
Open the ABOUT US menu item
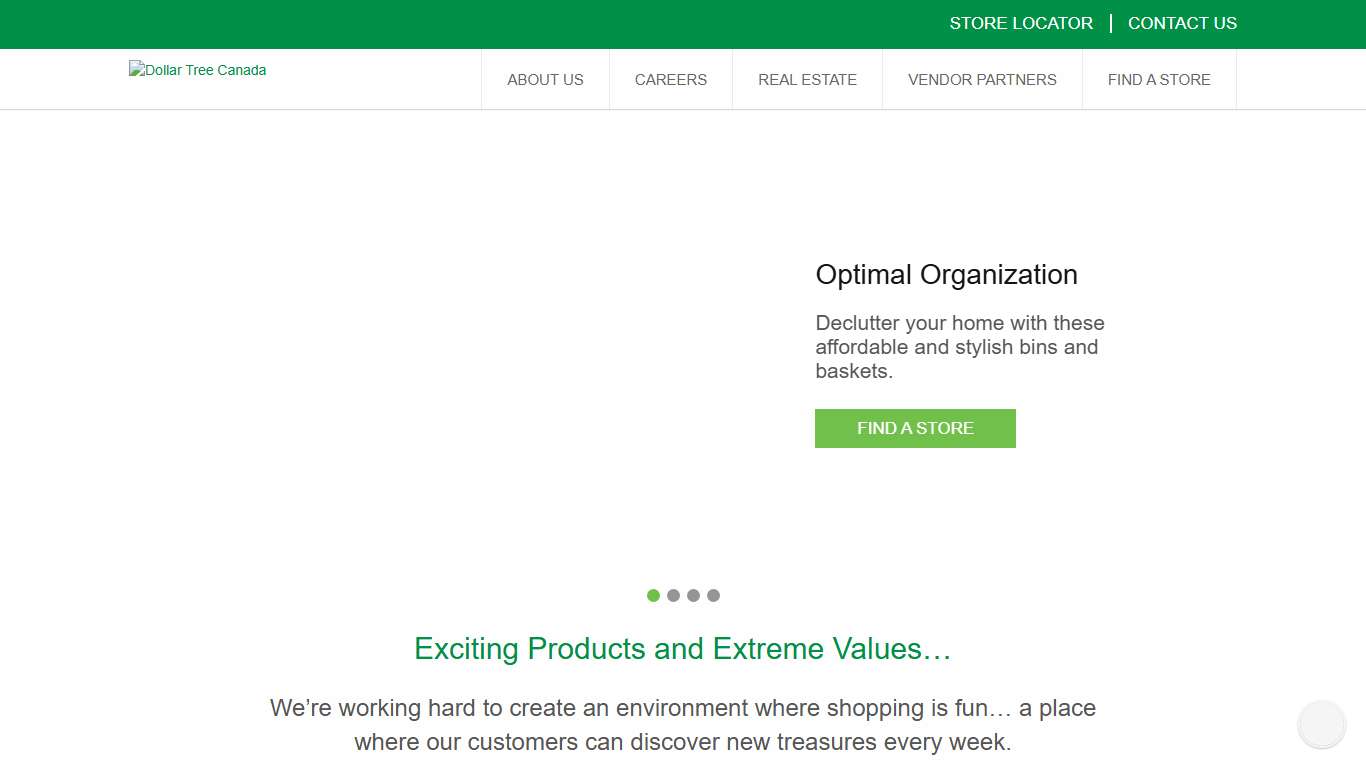(545, 80)
